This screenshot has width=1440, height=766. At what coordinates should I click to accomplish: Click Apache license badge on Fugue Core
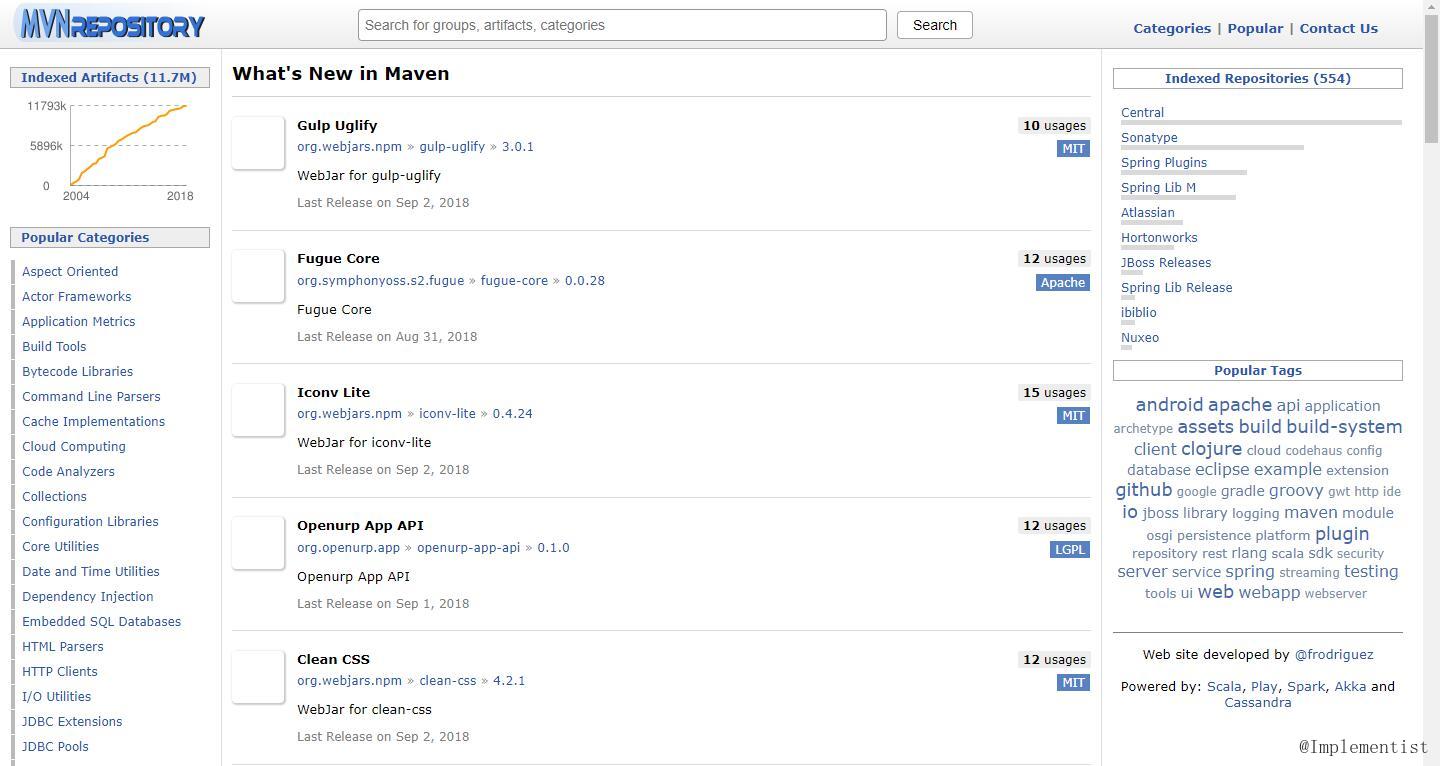(x=1063, y=282)
